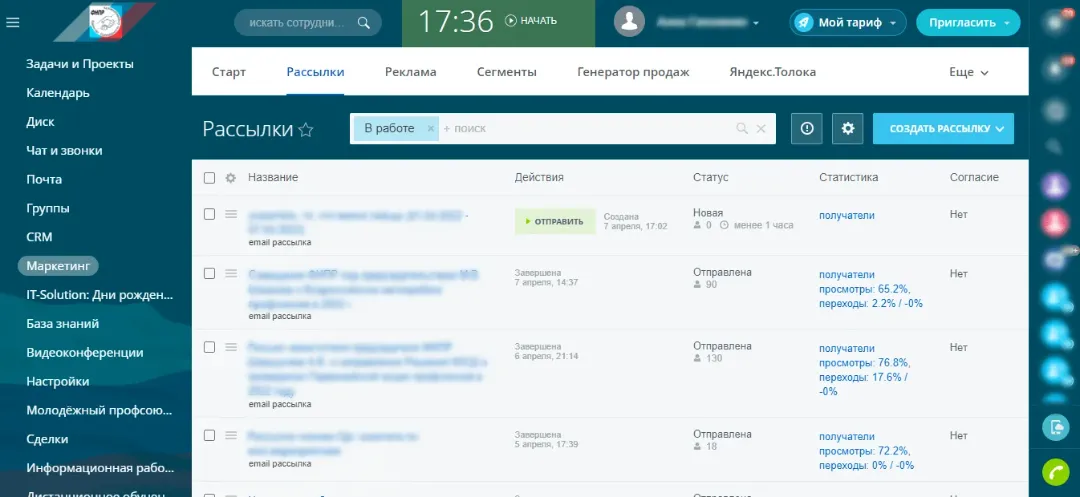Check the mailing with status Новая

209,214
